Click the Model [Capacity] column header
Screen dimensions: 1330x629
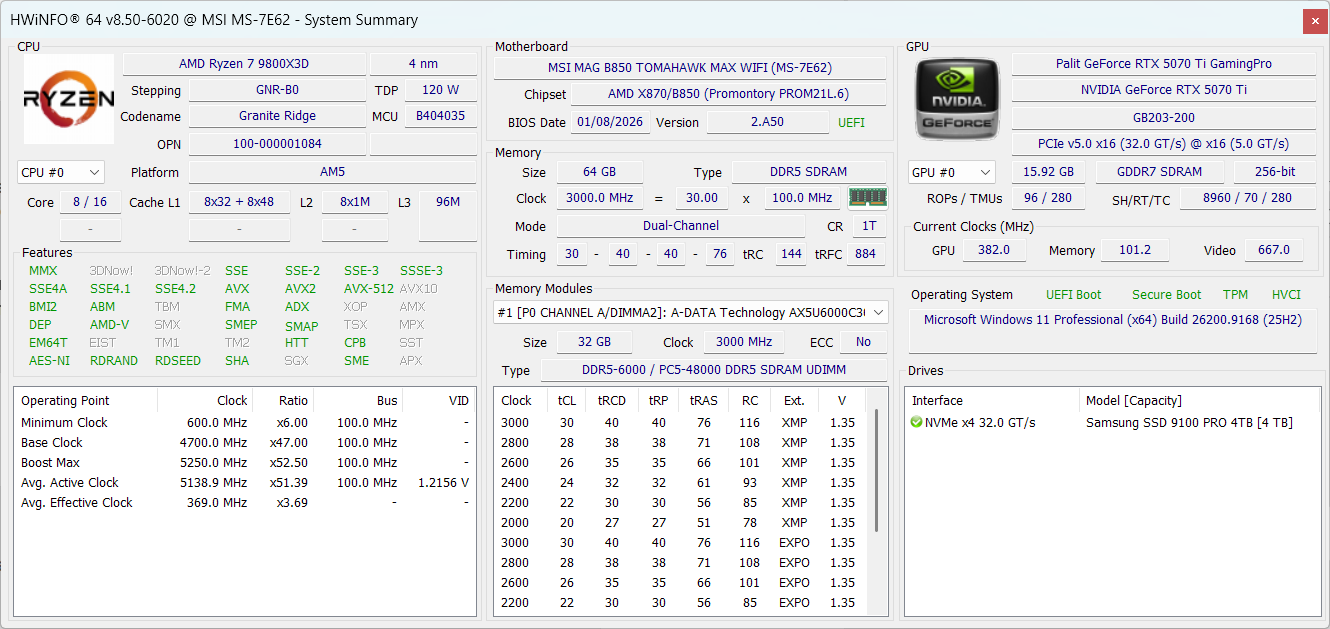pyautogui.click(x=1198, y=400)
